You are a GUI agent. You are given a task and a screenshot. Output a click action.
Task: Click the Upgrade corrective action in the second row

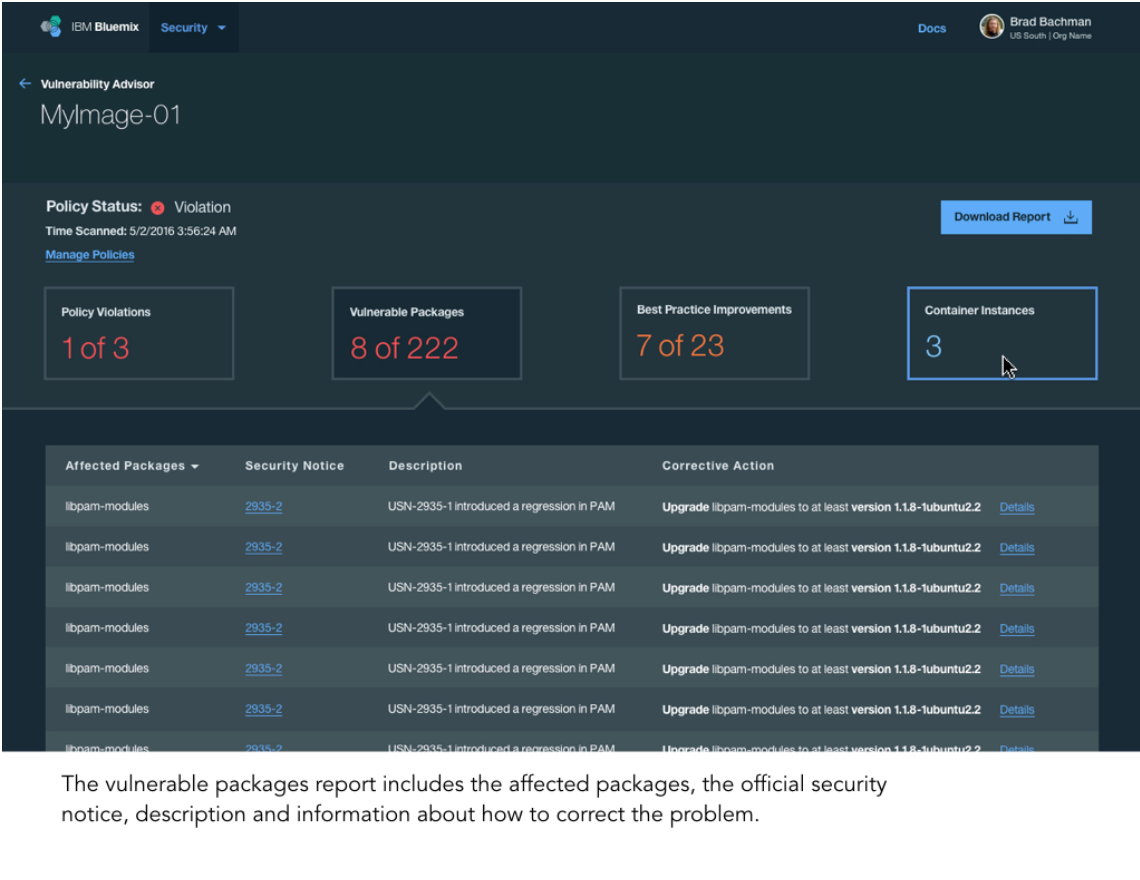pyautogui.click(x=821, y=548)
